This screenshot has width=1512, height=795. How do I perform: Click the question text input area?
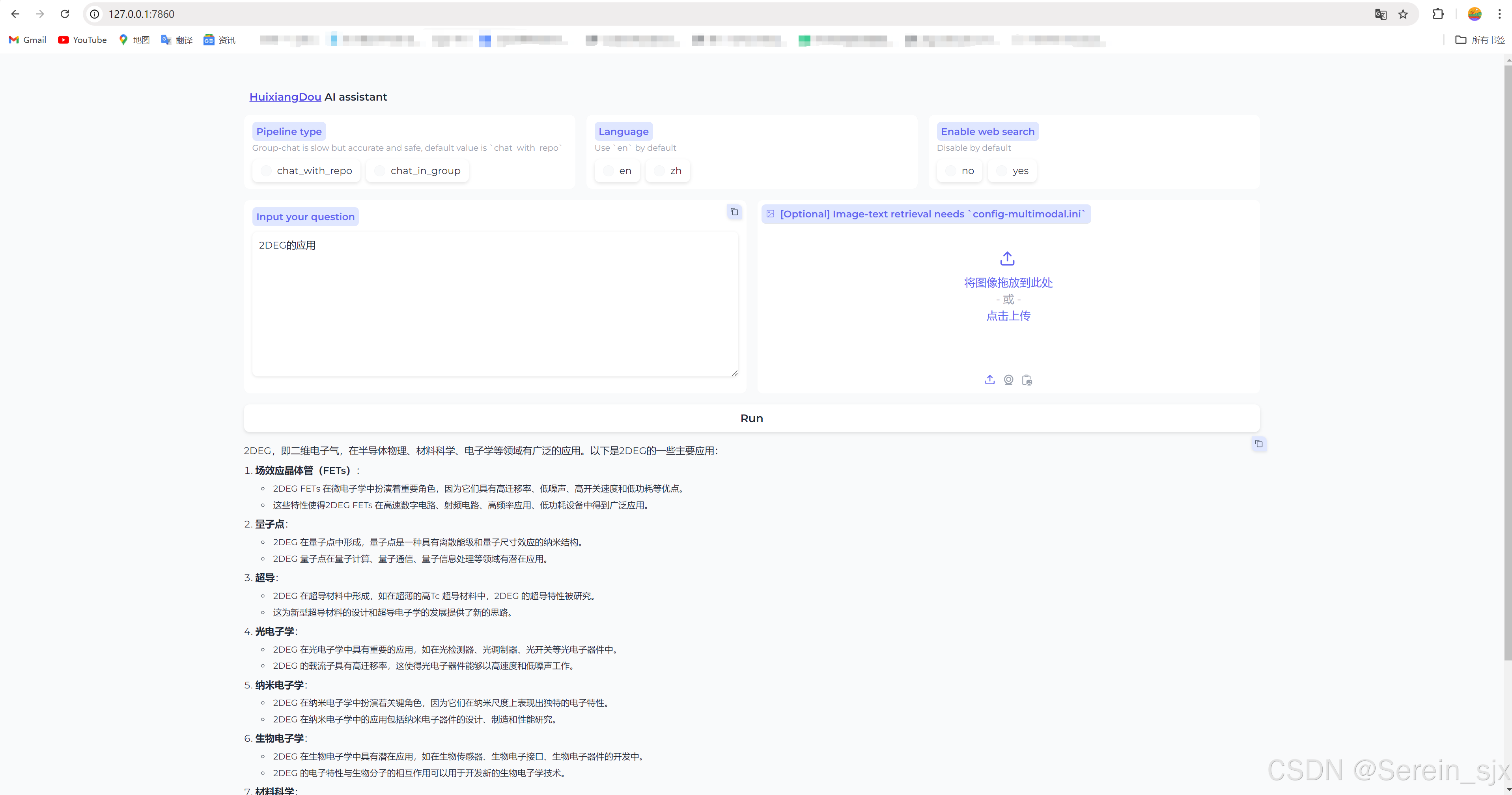pyautogui.click(x=494, y=303)
